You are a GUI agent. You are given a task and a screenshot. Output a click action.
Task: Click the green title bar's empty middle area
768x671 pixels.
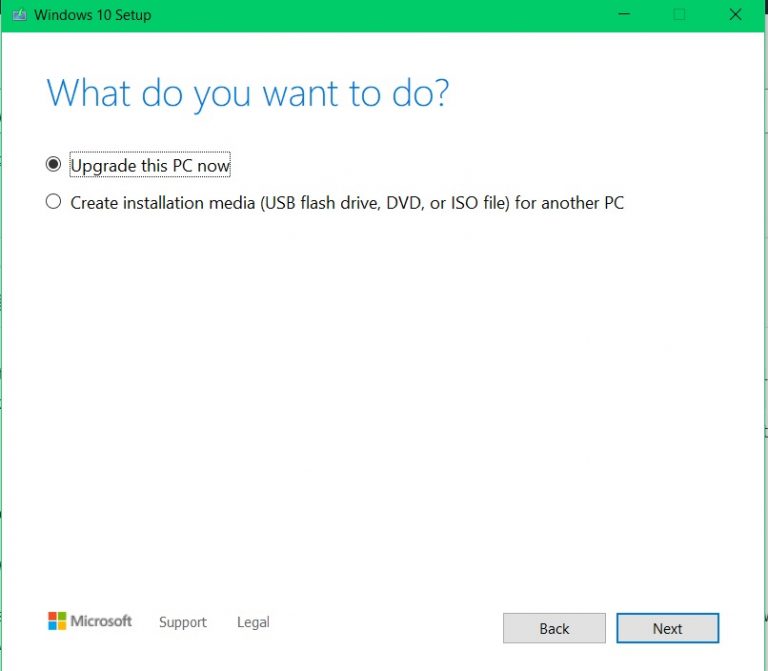(x=380, y=15)
